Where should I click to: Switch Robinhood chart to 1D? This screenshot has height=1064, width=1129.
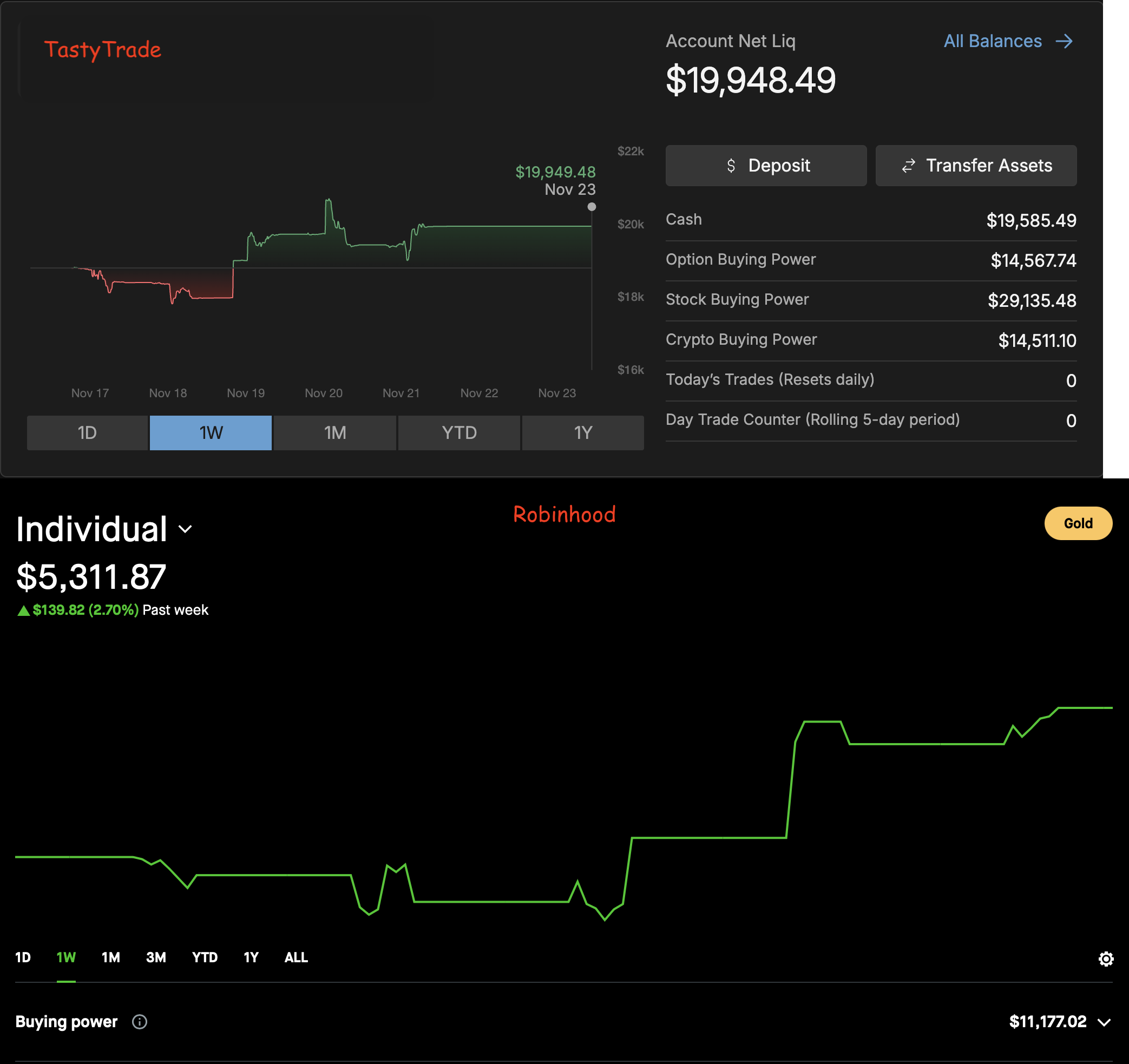[23, 957]
